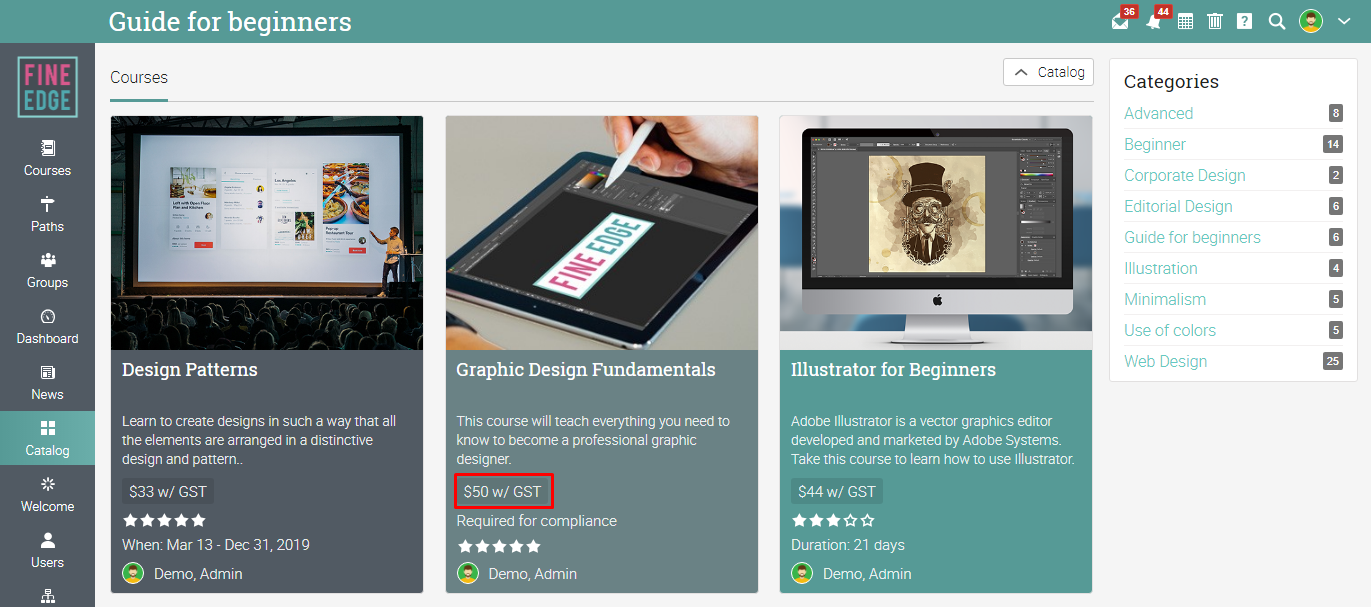
Task: Open Illustrator for Beginners course image
Action: 936,233
